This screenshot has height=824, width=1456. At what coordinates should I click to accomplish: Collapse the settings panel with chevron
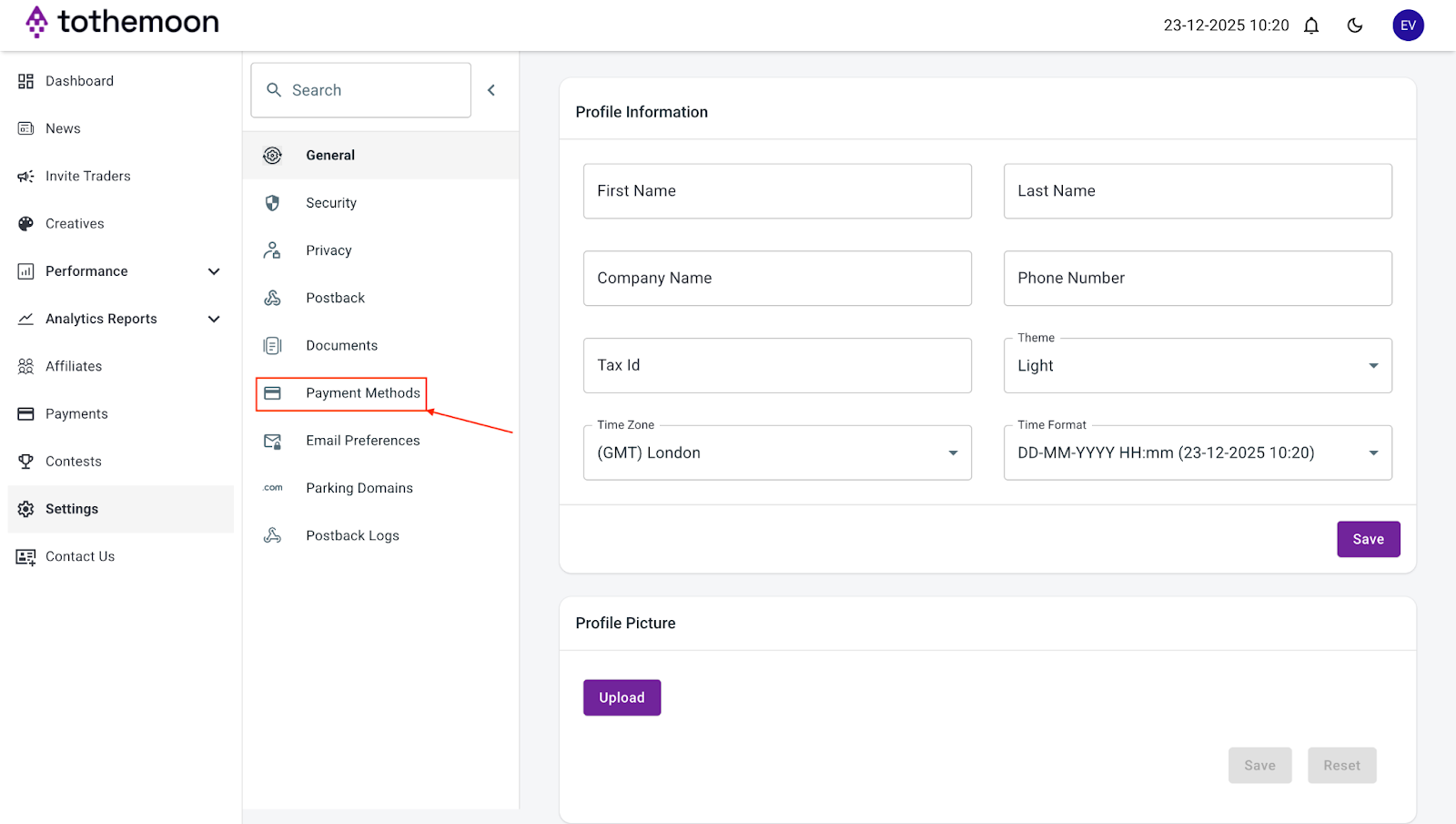coord(491,90)
